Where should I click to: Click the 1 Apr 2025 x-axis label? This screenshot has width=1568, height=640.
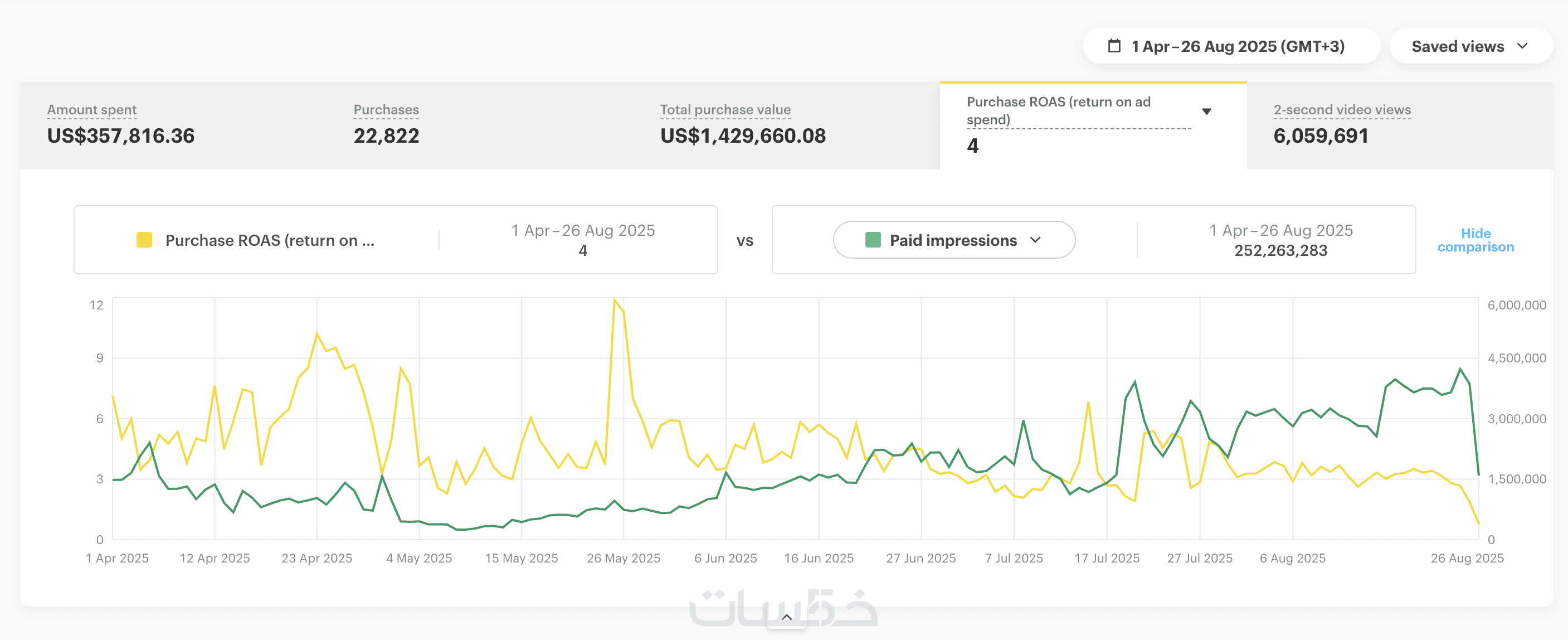click(117, 558)
